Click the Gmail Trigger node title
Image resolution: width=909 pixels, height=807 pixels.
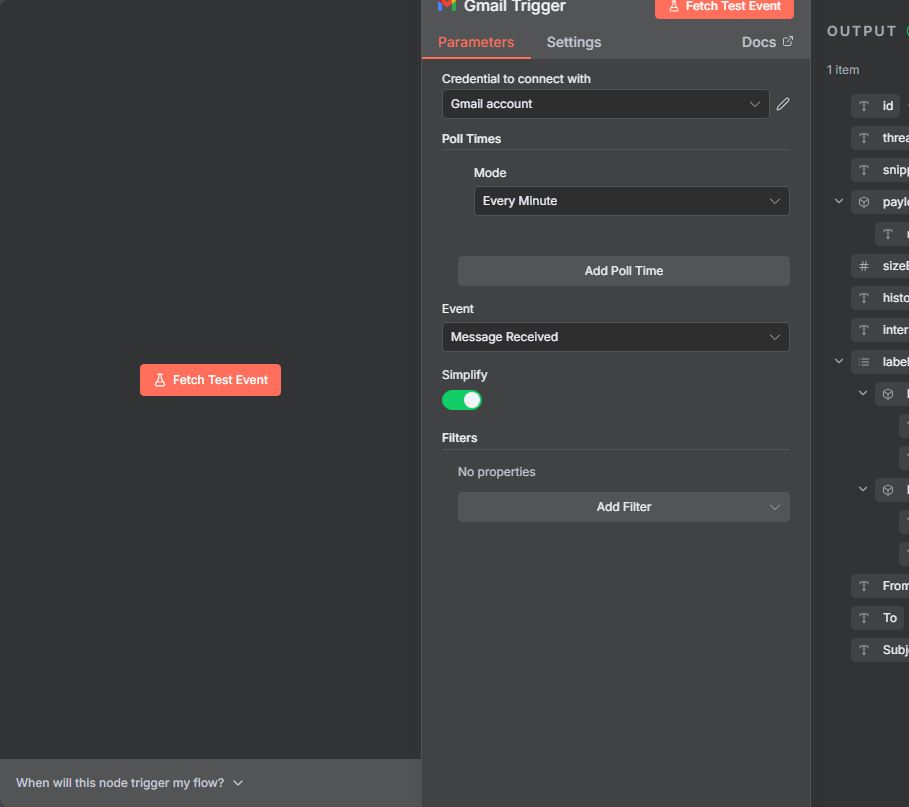[x=514, y=6]
